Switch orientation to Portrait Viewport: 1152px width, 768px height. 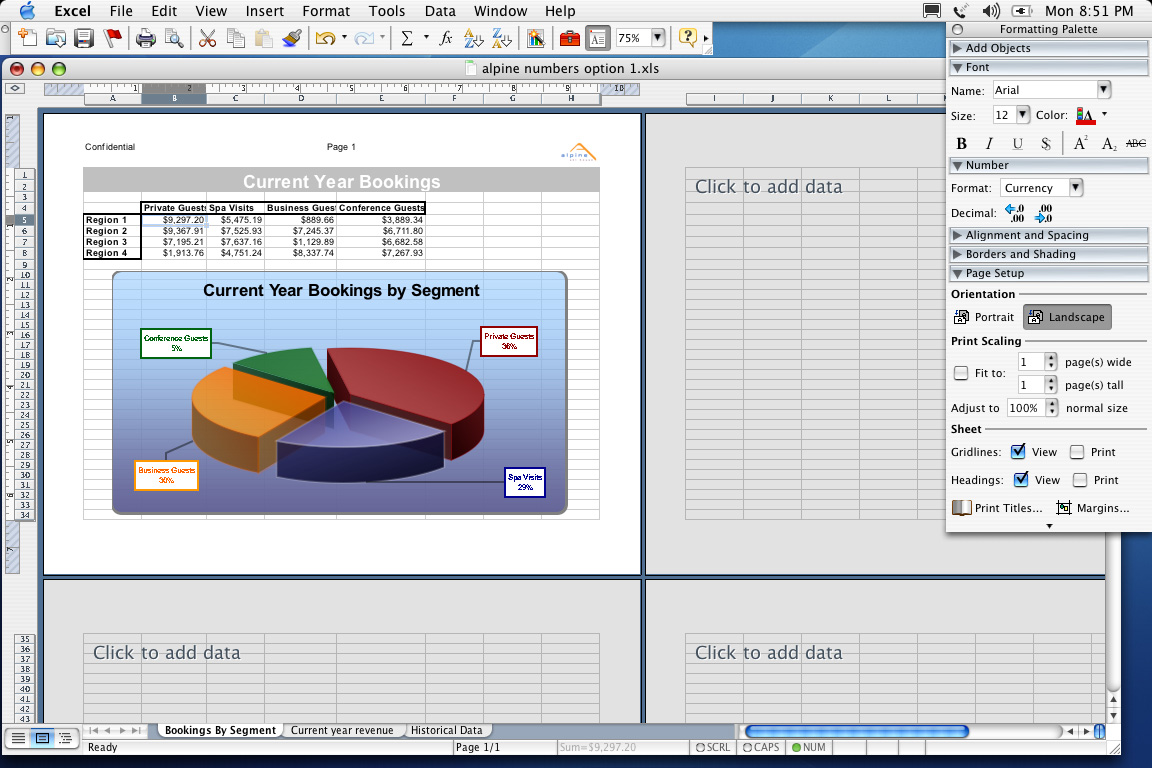983,317
